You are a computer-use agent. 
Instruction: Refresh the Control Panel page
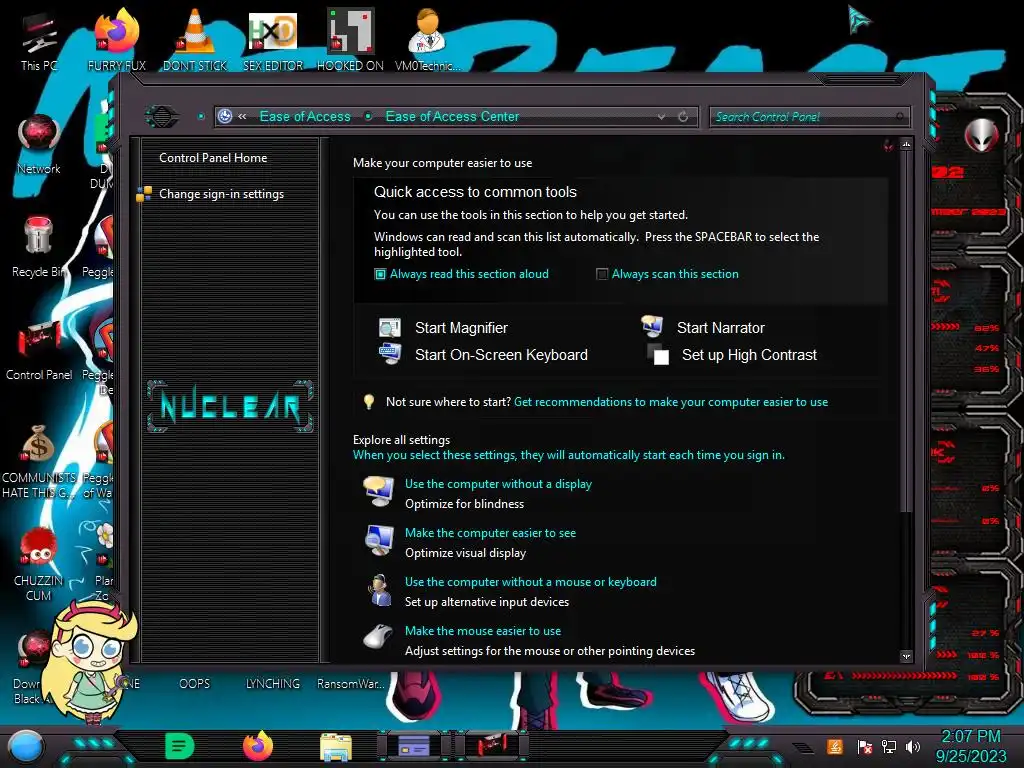coord(683,117)
